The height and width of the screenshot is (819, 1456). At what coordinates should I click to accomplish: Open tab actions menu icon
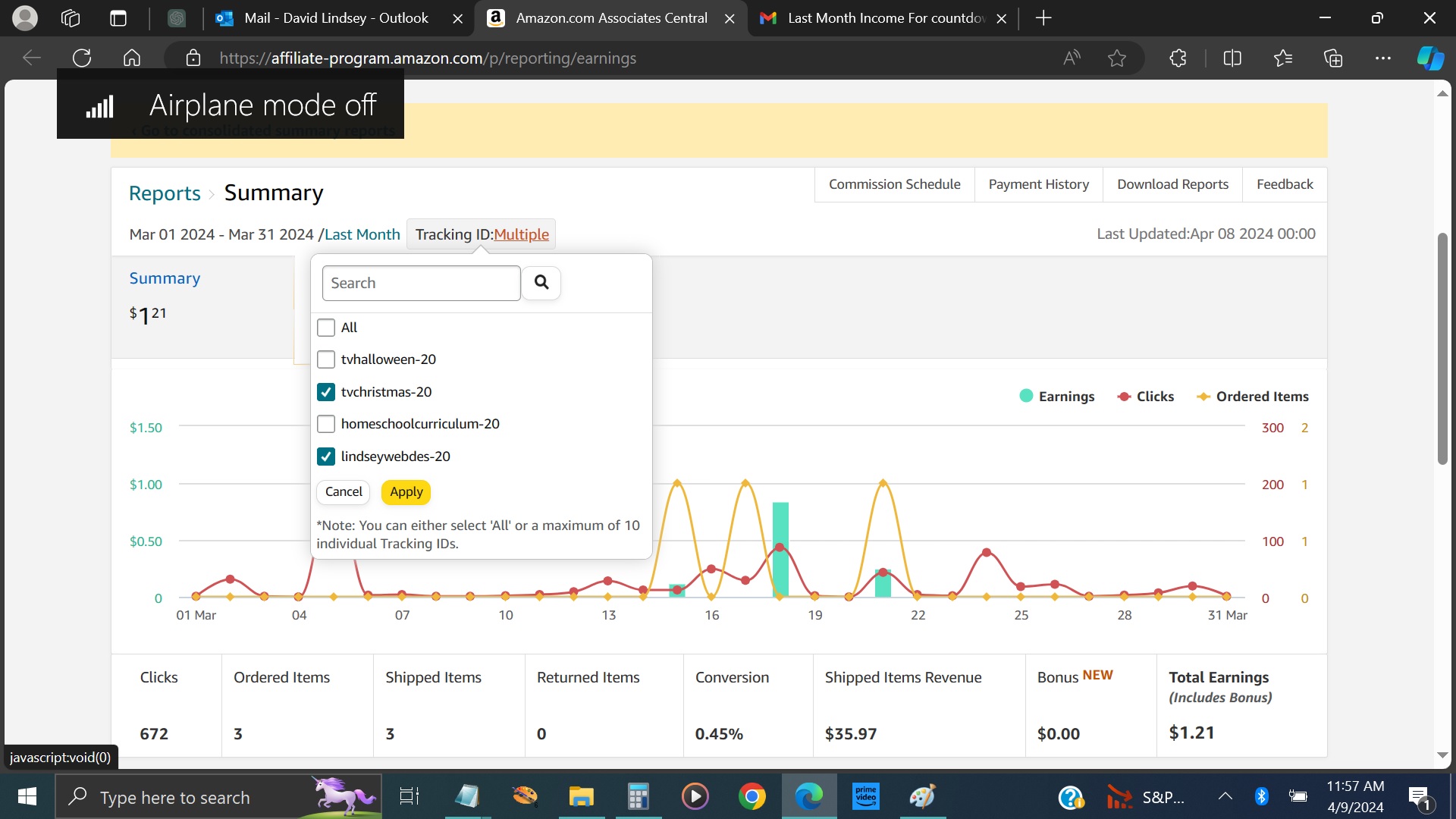[x=118, y=17]
